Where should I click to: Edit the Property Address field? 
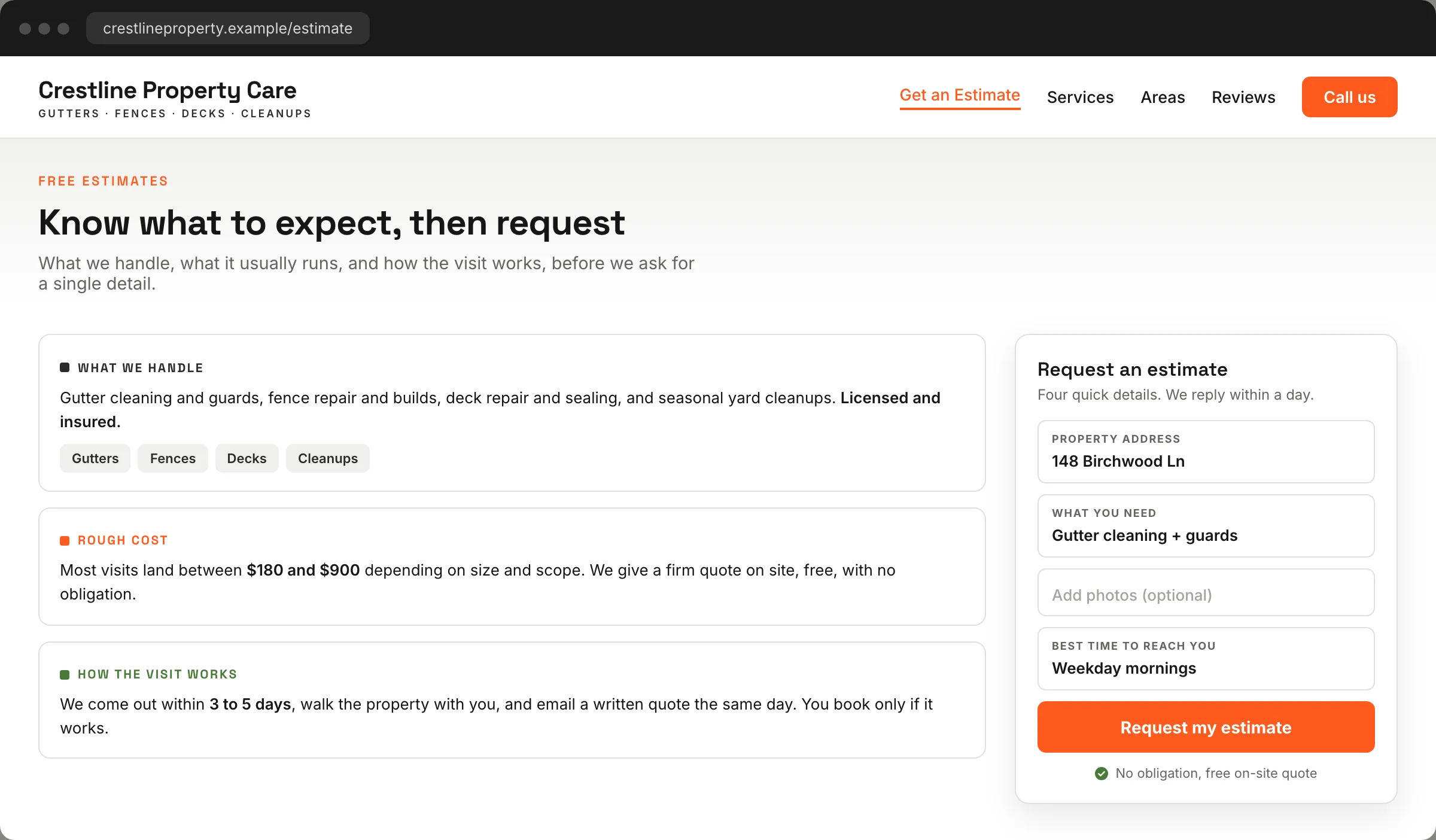(1206, 452)
